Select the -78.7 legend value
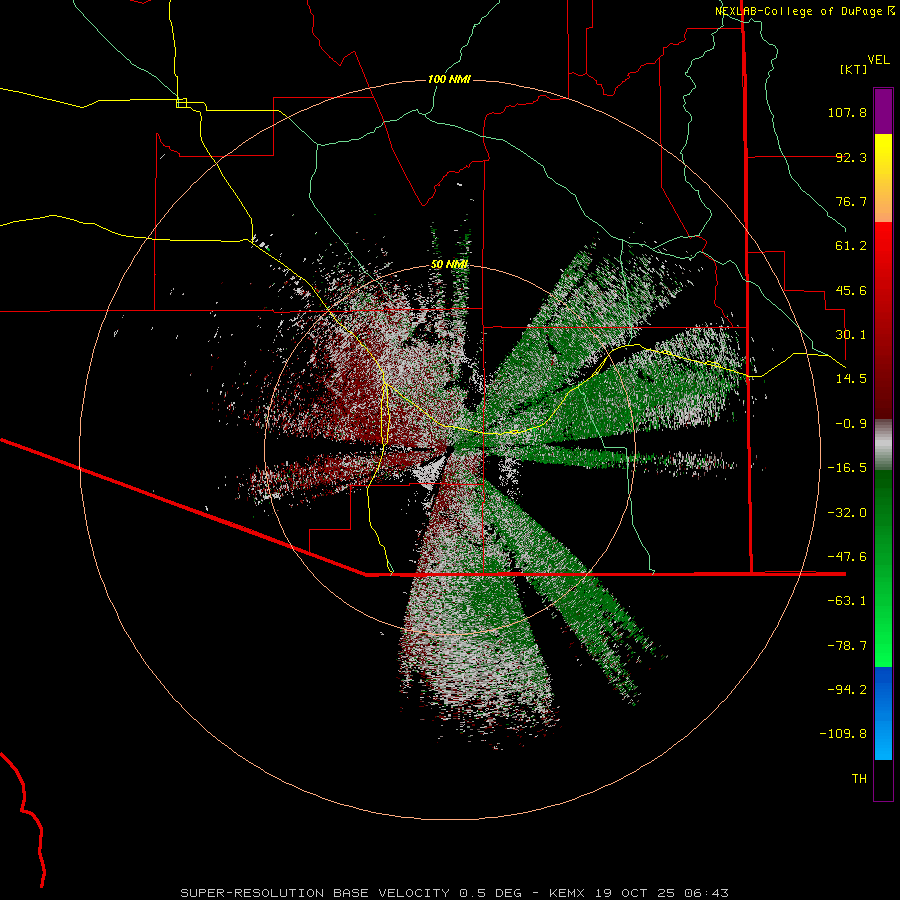 [847, 646]
